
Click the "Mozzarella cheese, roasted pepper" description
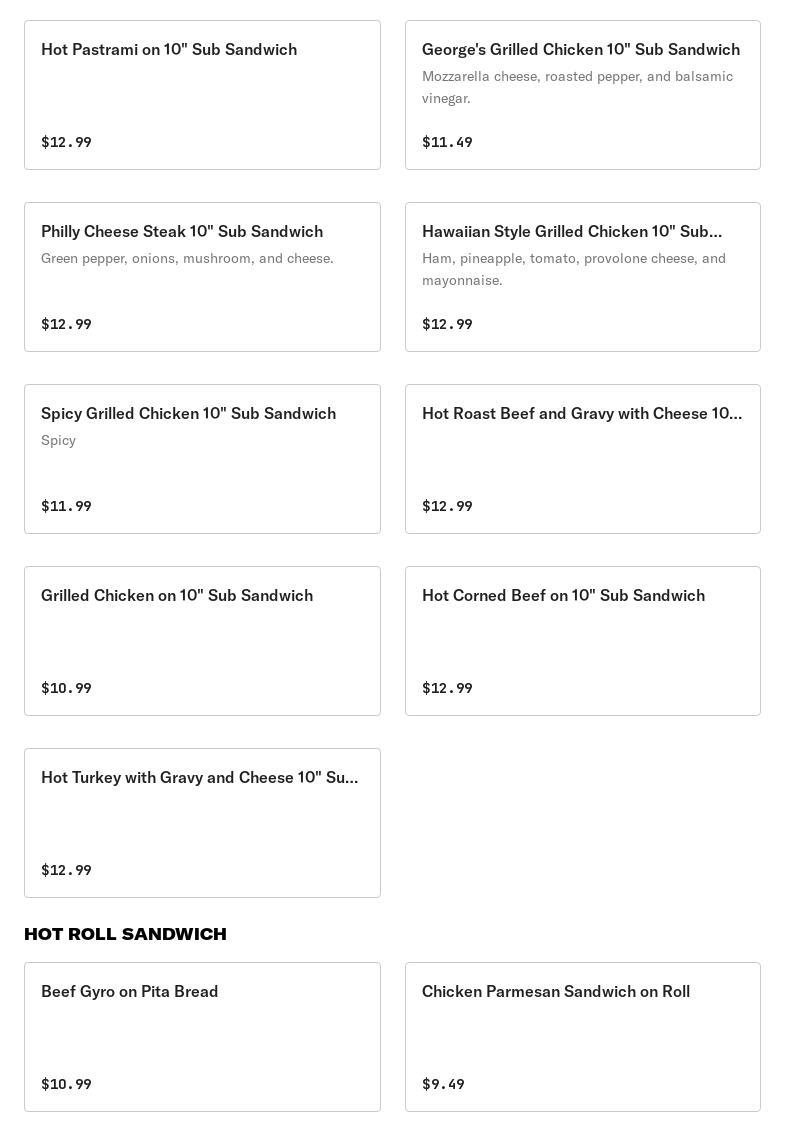577,87
